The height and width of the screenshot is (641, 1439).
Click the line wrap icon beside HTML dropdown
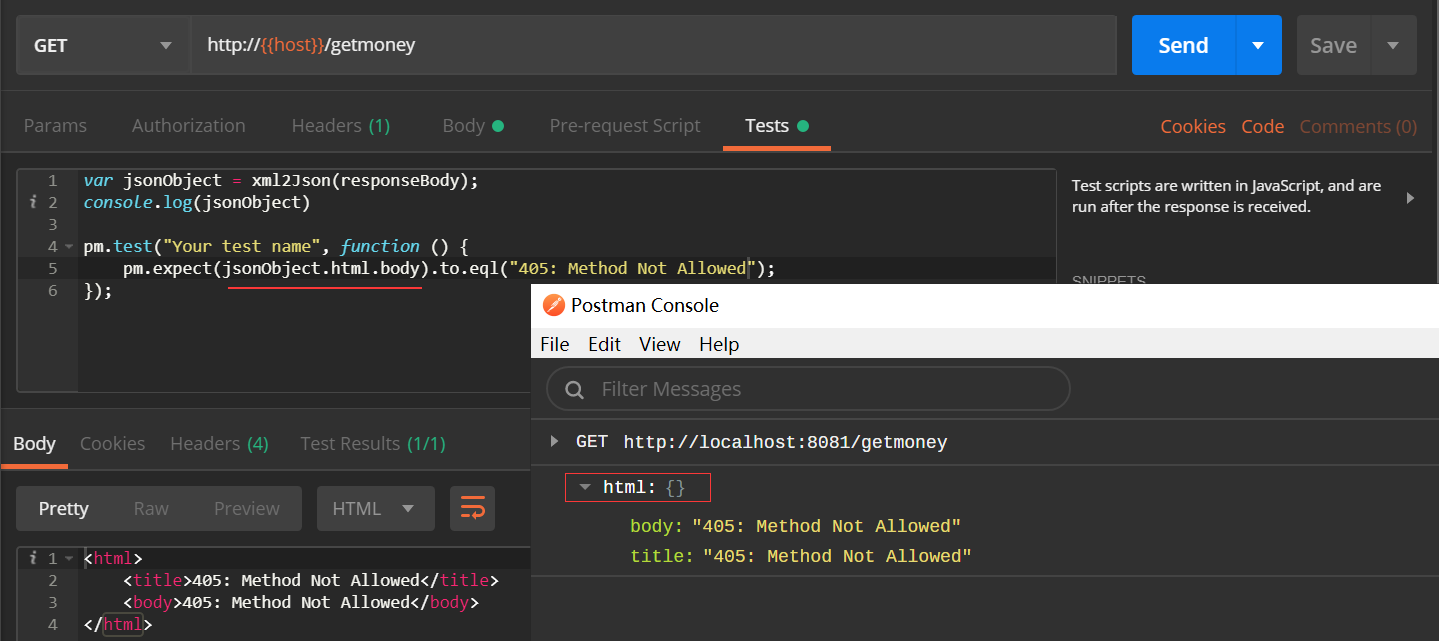[x=471, y=508]
